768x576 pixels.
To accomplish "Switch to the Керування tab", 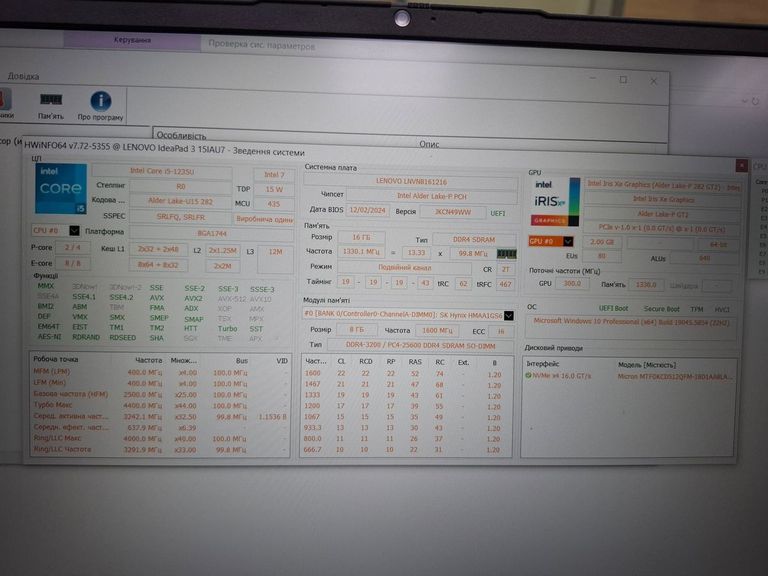I will point(133,40).
